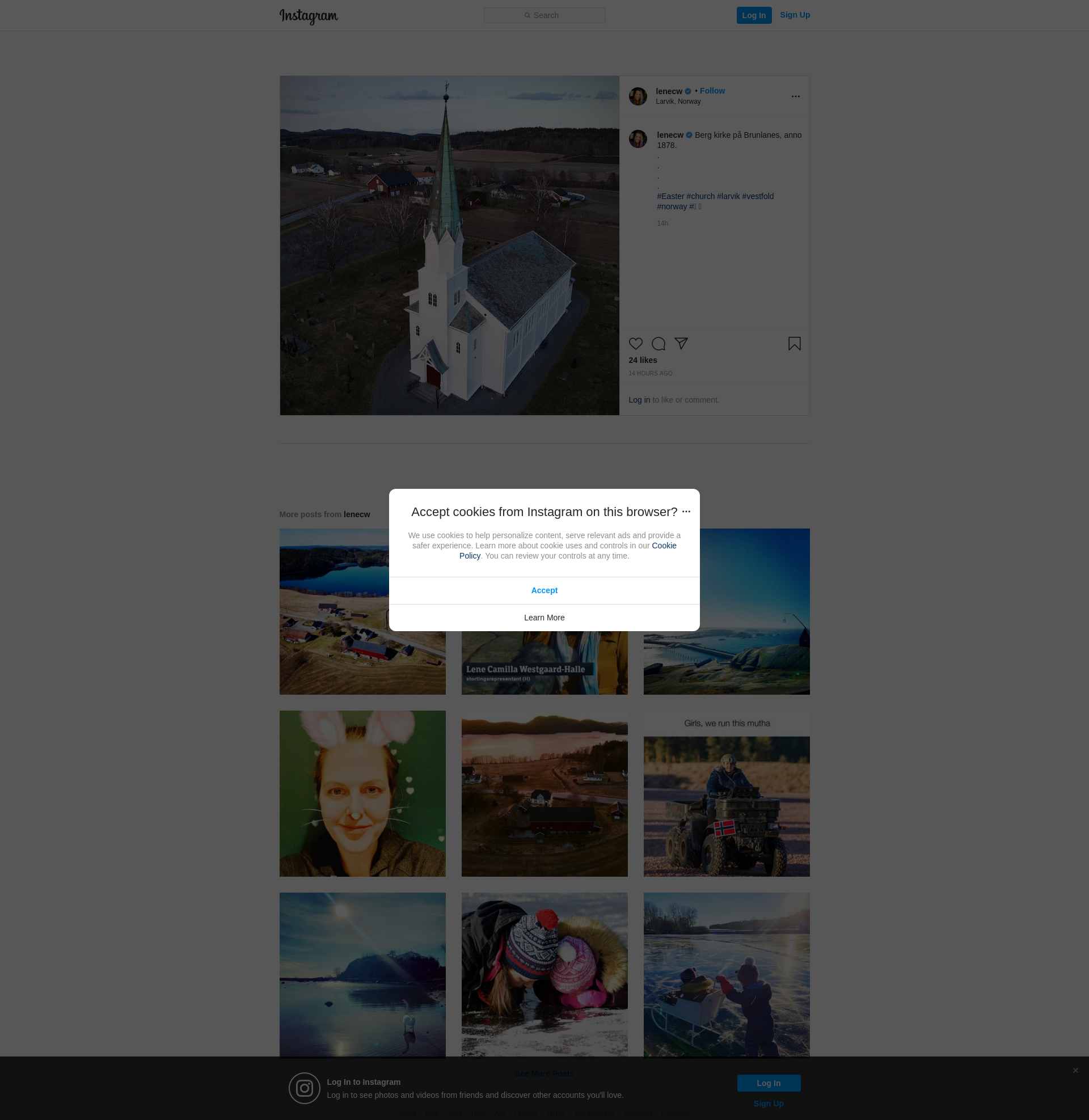Click the heart like icon
1089x1120 pixels.
point(635,344)
